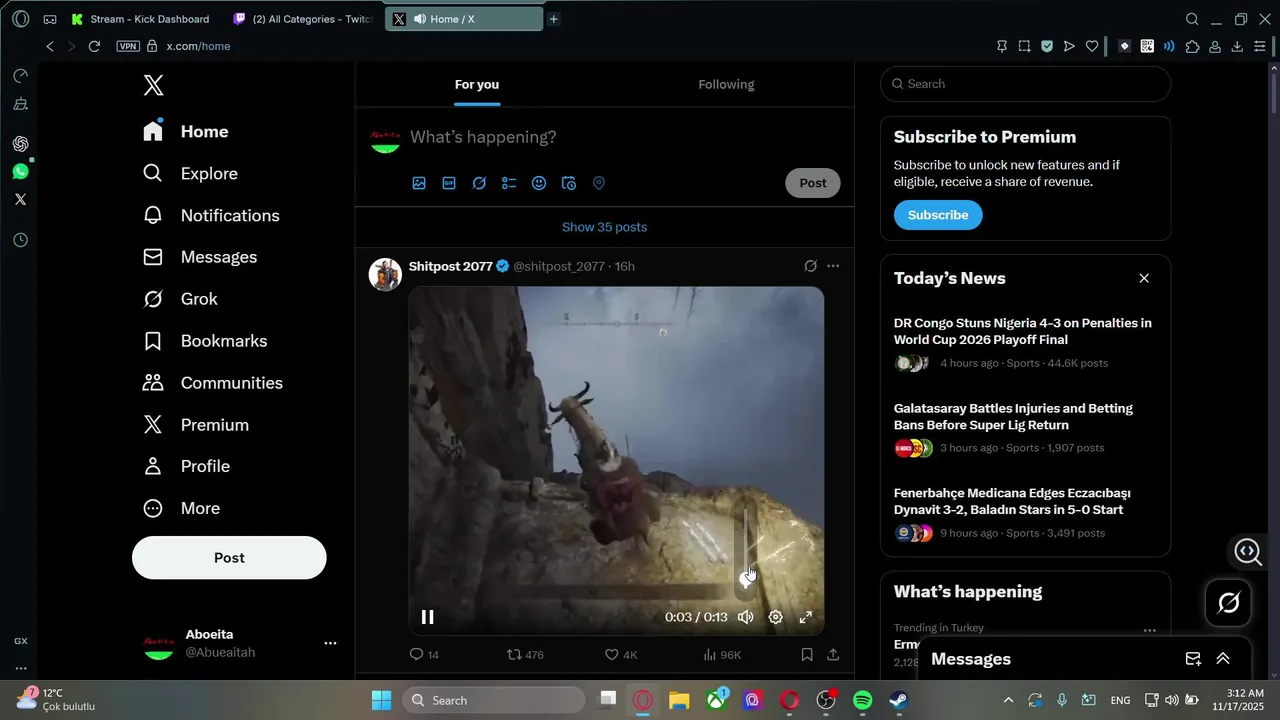Enter fullscreen on the video
The height and width of the screenshot is (720, 1280).
pyautogui.click(x=806, y=617)
